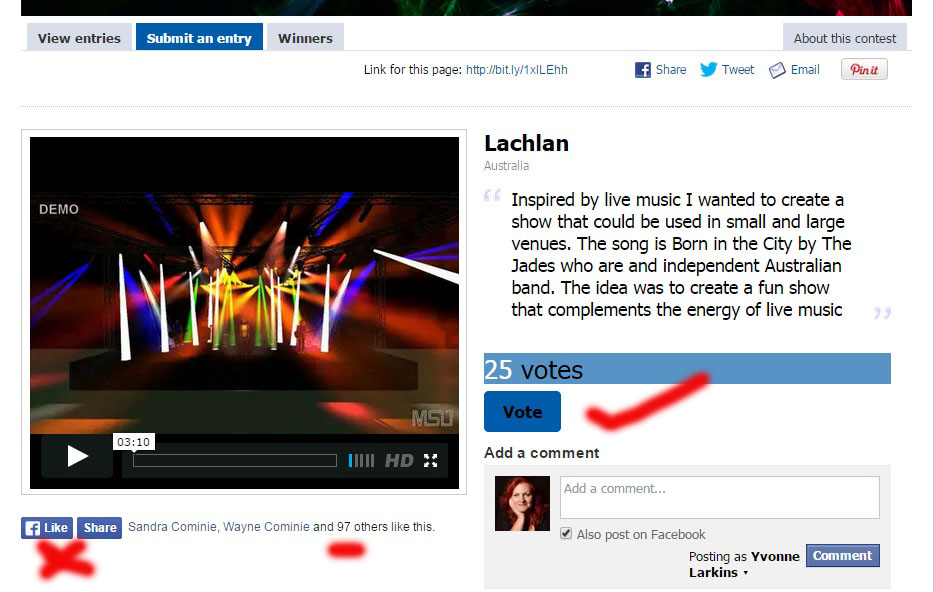
Task: Click the Facebook Share icon at top
Action: click(x=643, y=70)
